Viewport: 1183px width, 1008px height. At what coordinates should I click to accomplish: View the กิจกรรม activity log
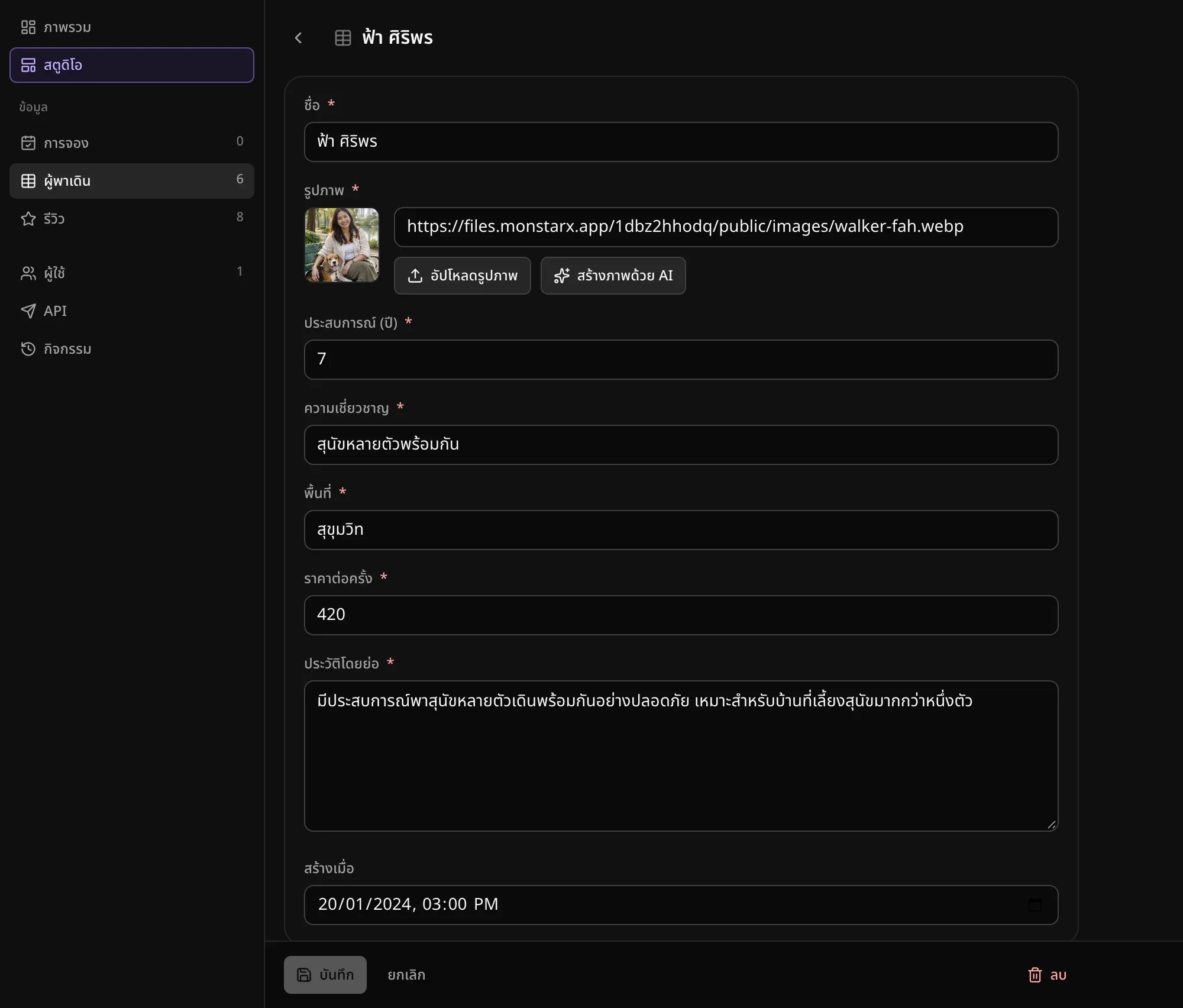[x=131, y=348]
